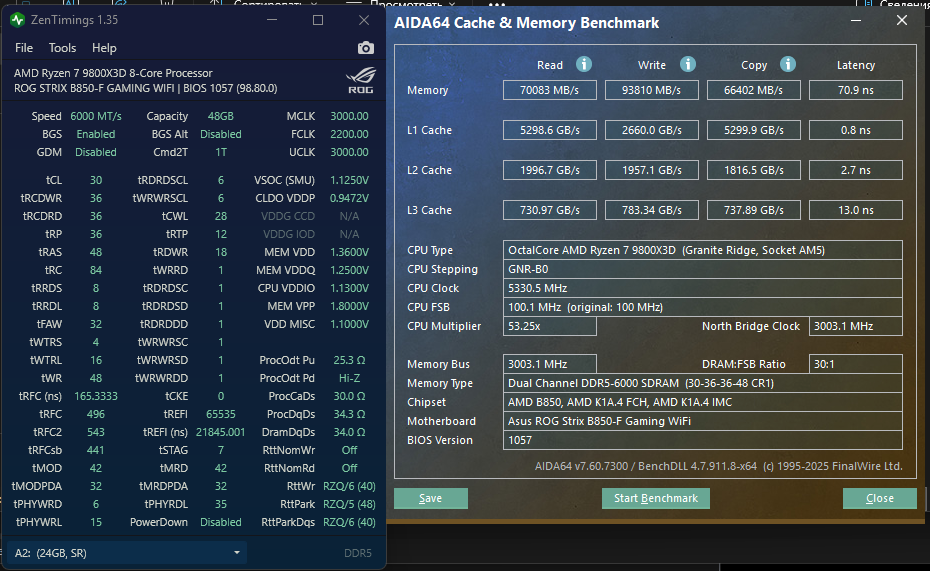Expand the A2: (24GB, SR) DIMM dropdown
Screen dimensions: 930x571
pos(237,552)
